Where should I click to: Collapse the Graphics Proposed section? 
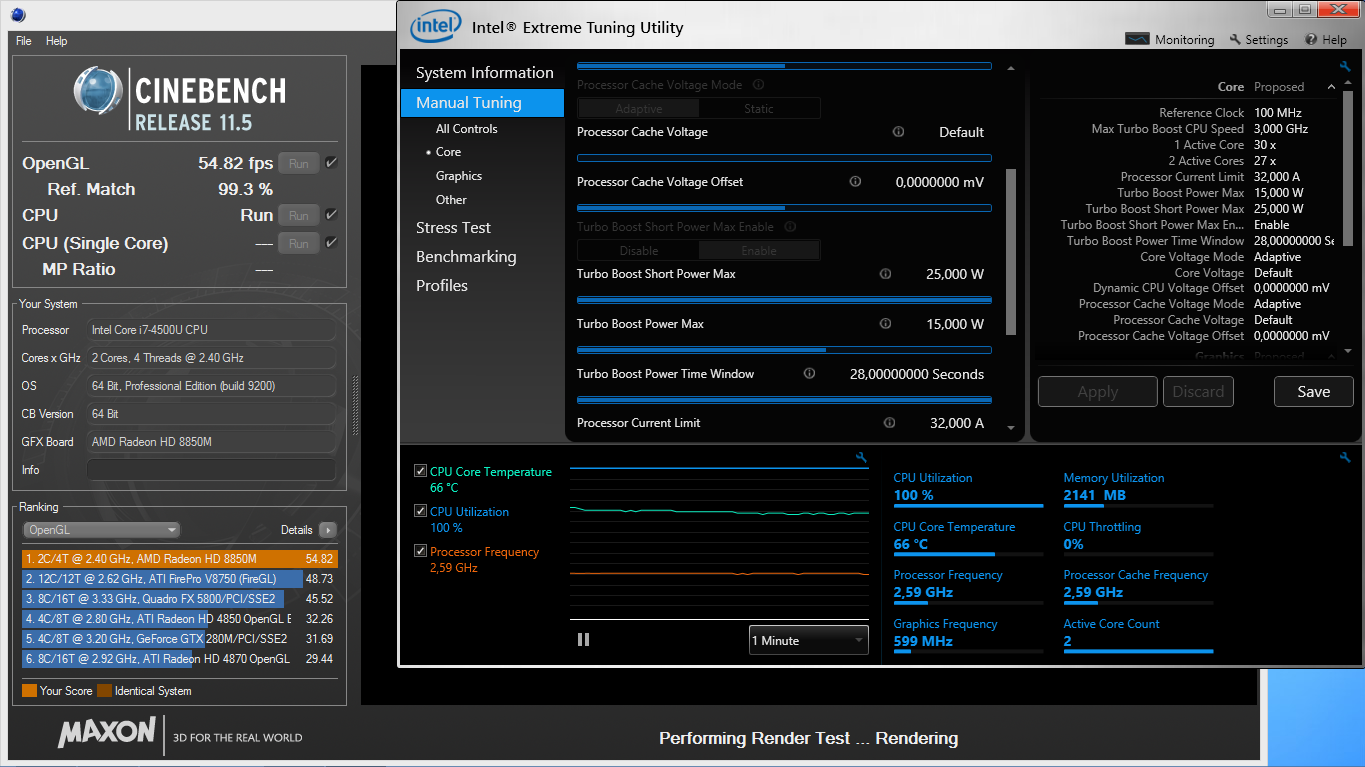(x=1331, y=356)
